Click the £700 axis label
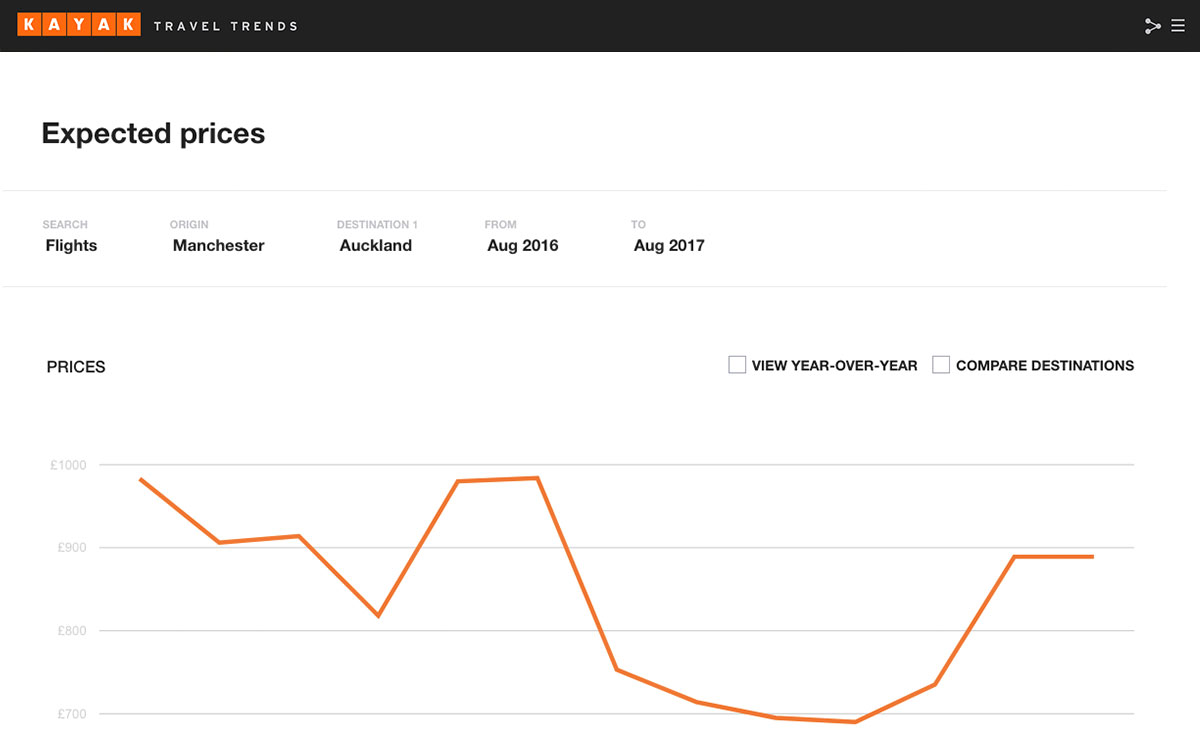The height and width of the screenshot is (750, 1200). pos(71,714)
